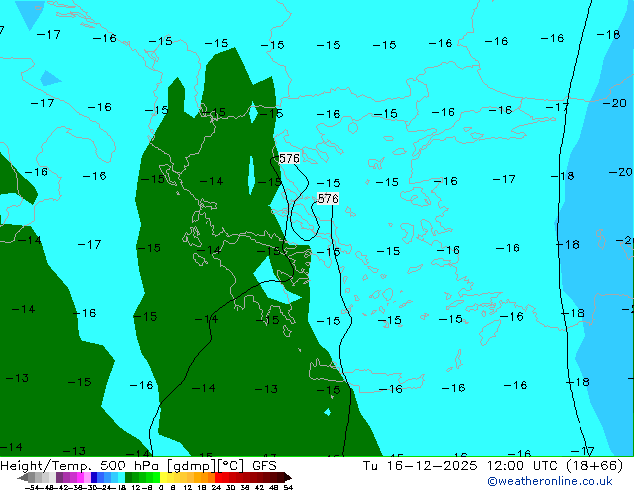Select the bright magenta legend swatch
This screenshot has width=634, height=490.
pos(80,477)
